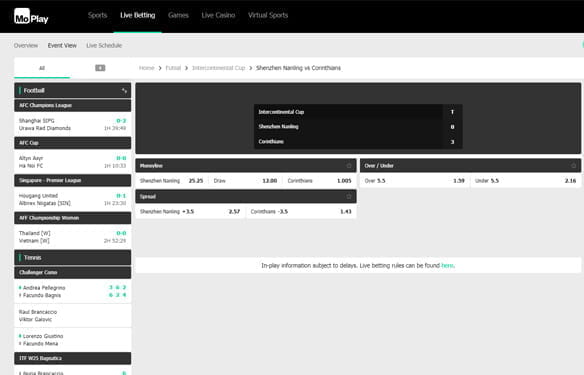Bet on Shenzhen Nanling moneyline at 25.25
This screenshot has height=375, width=584.
171,181
